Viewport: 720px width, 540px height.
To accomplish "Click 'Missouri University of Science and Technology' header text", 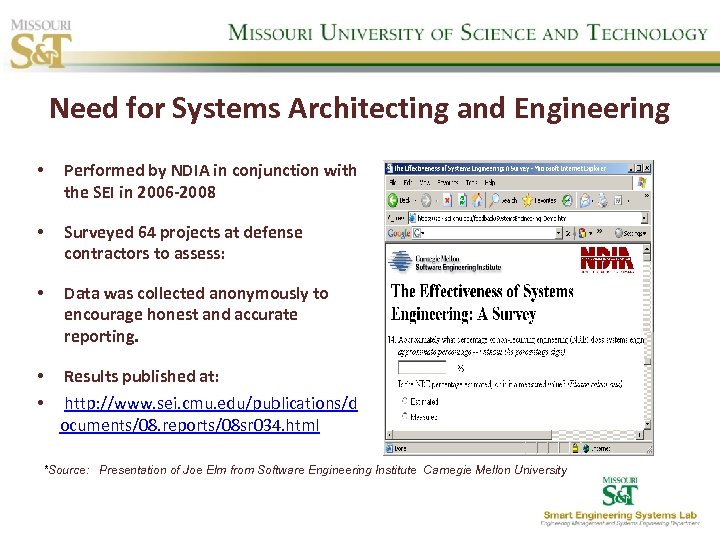I will pos(468,33).
